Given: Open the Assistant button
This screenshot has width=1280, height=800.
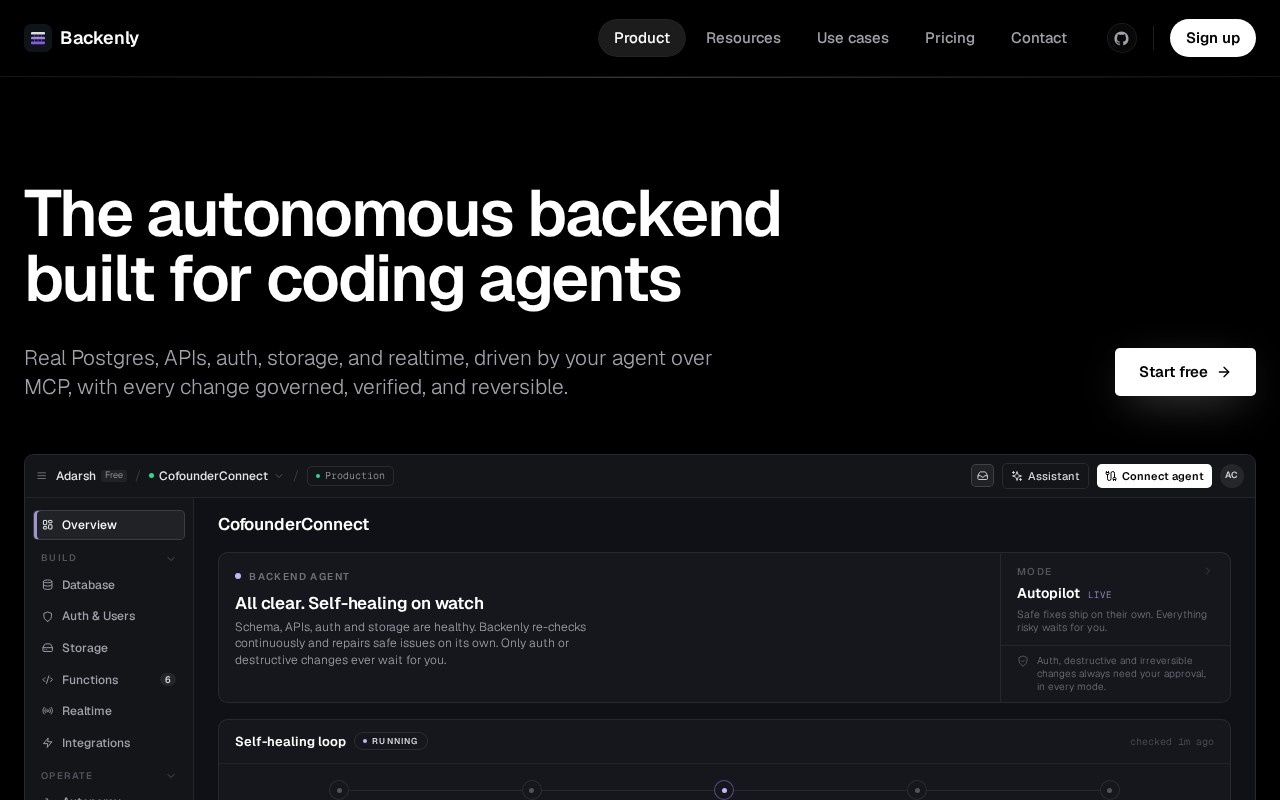Looking at the screenshot, I should 1045,476.
